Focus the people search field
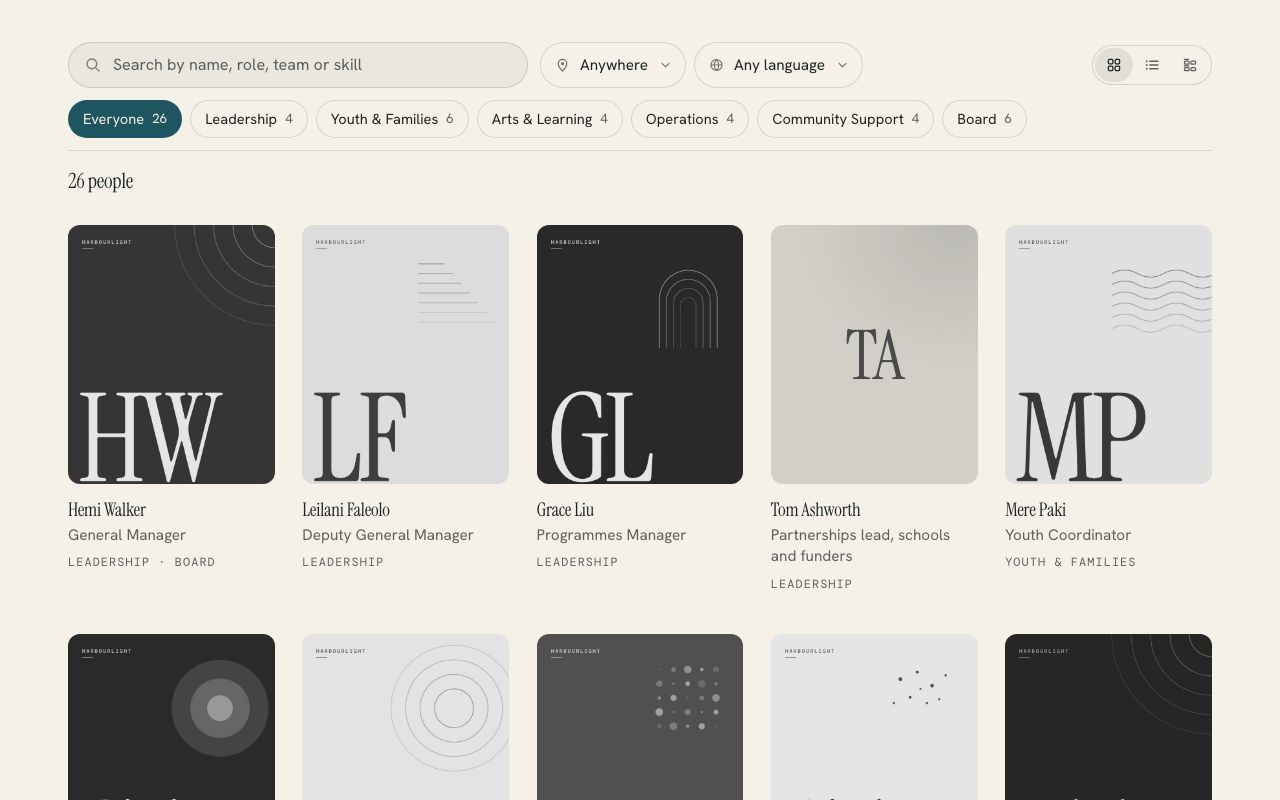The height and width of the screenshot is (800, 1280). (298, 65)
